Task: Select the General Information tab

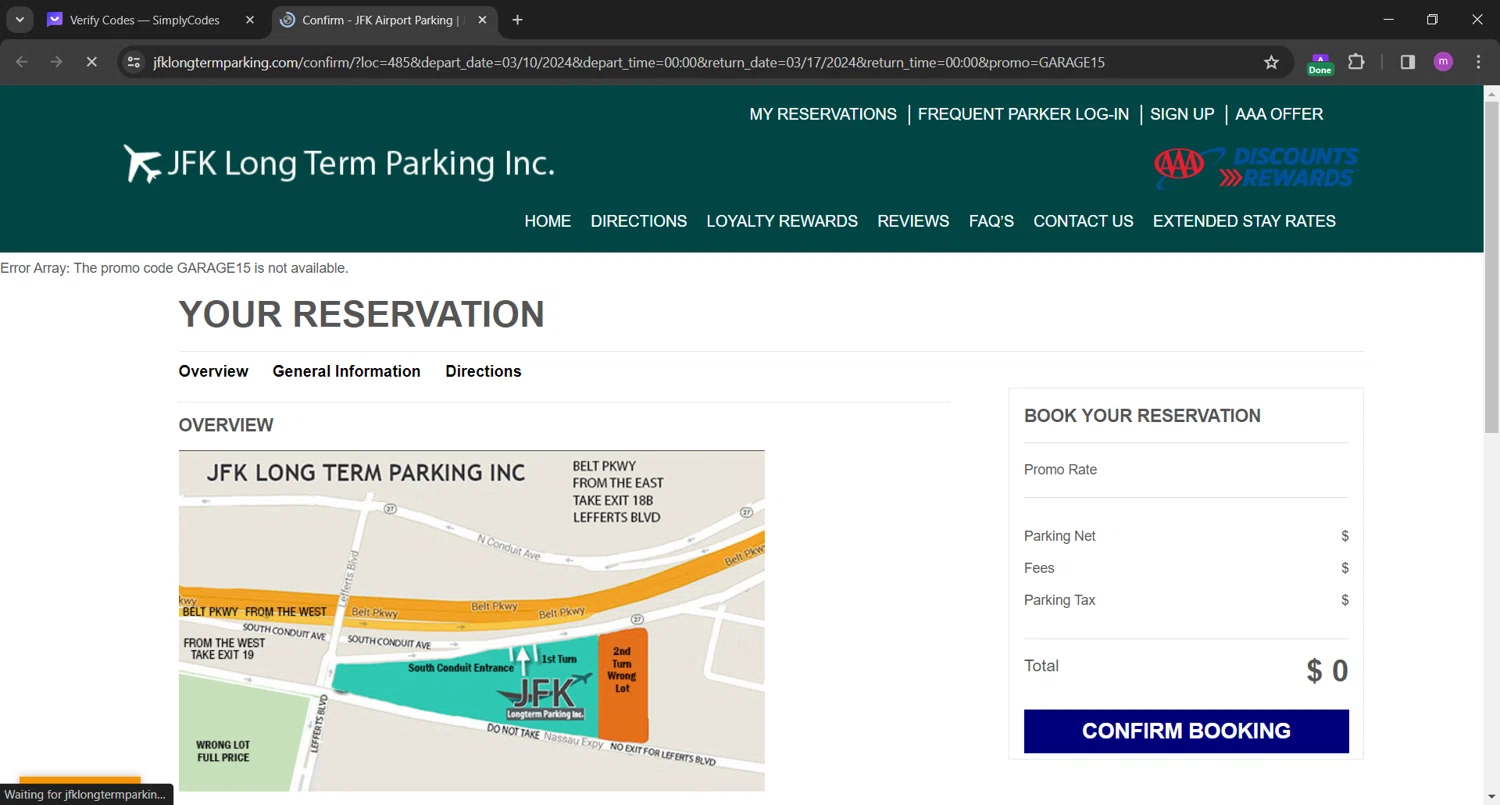Action: click(346, 371)
